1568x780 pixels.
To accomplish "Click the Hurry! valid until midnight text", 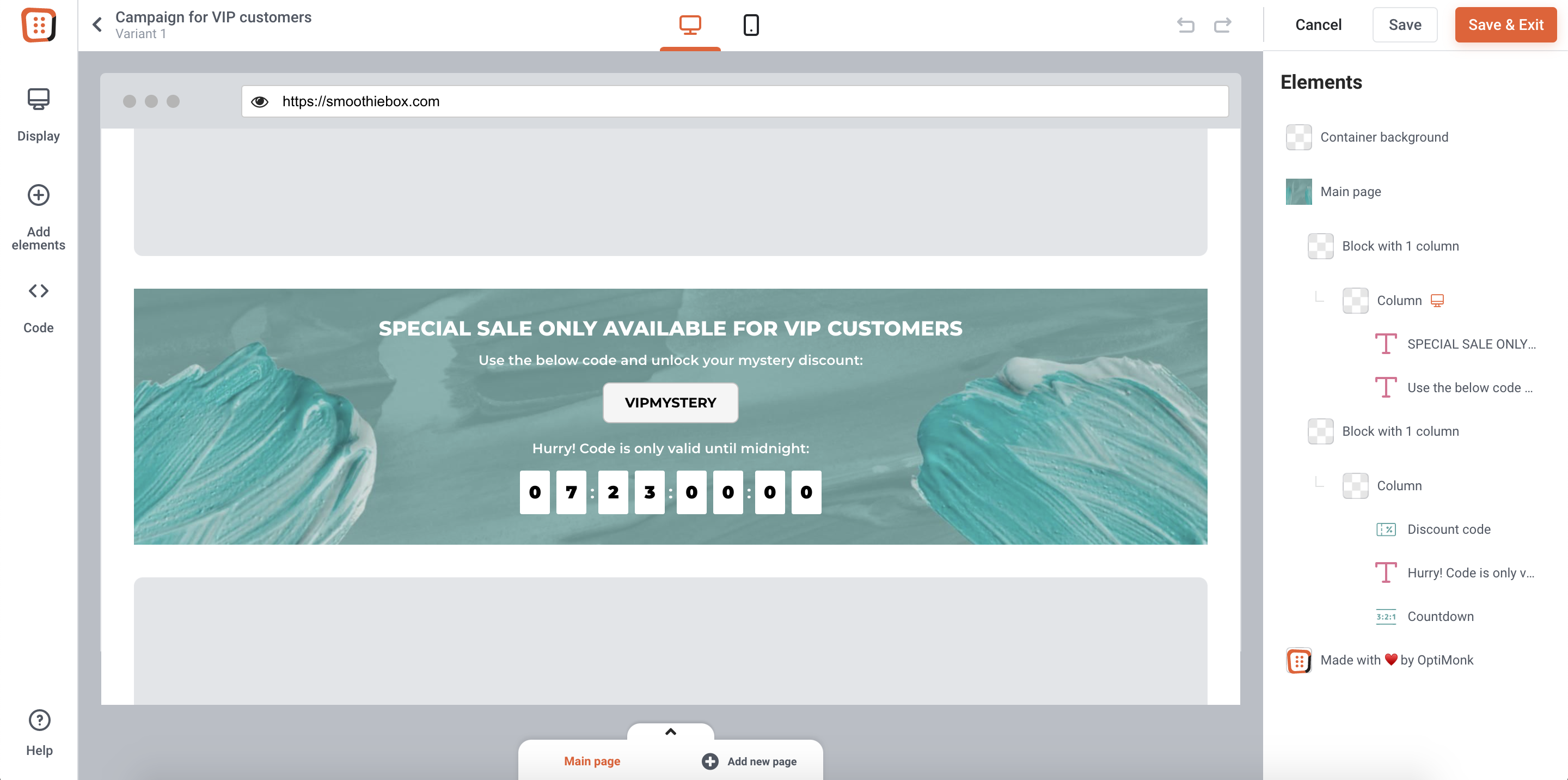I will 670,449.
